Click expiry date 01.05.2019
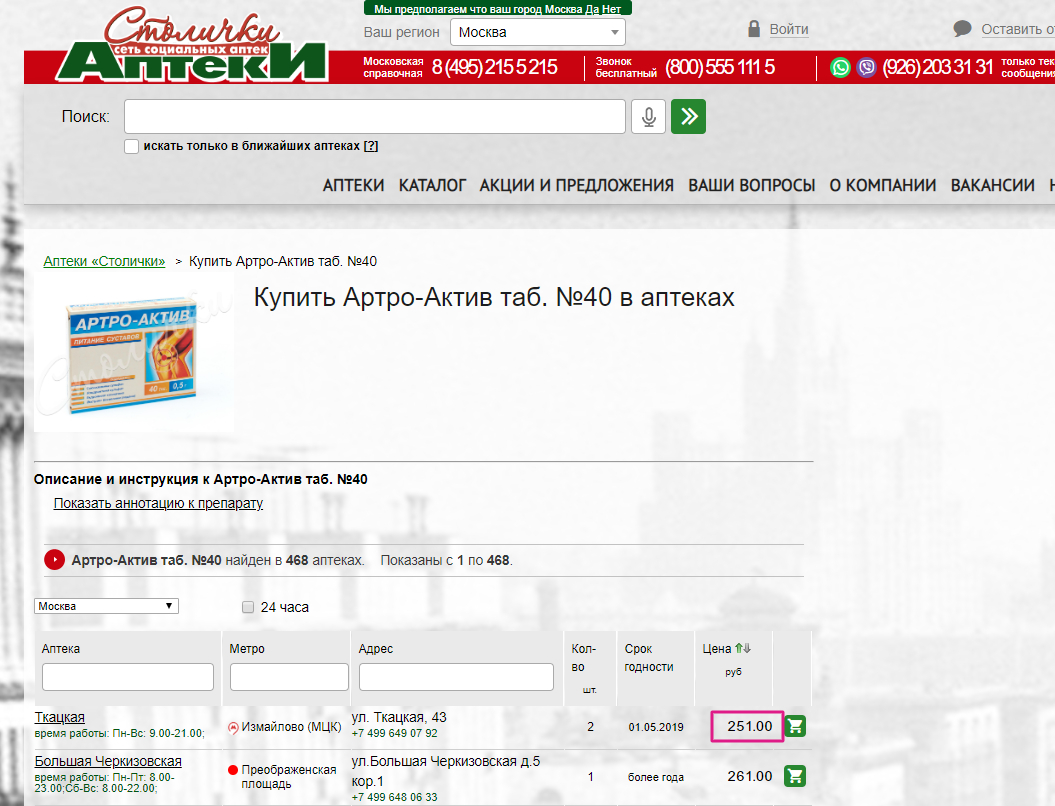The image size is (1055, 806). coord(656,727)
